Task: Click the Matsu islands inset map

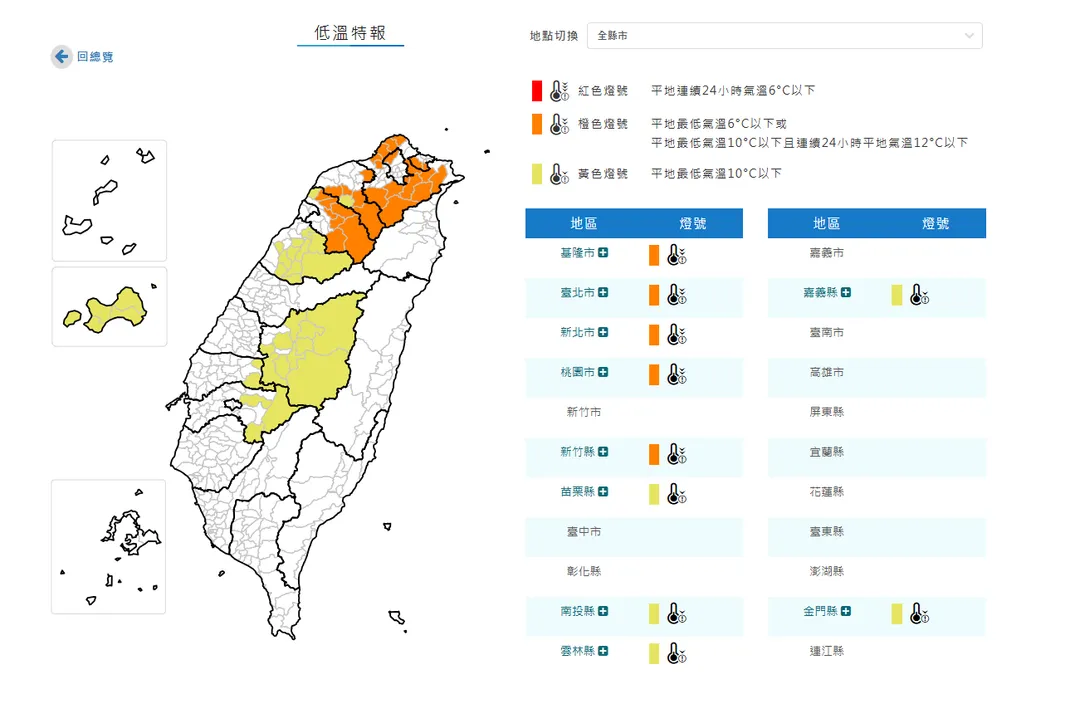Action: [109, 200]
